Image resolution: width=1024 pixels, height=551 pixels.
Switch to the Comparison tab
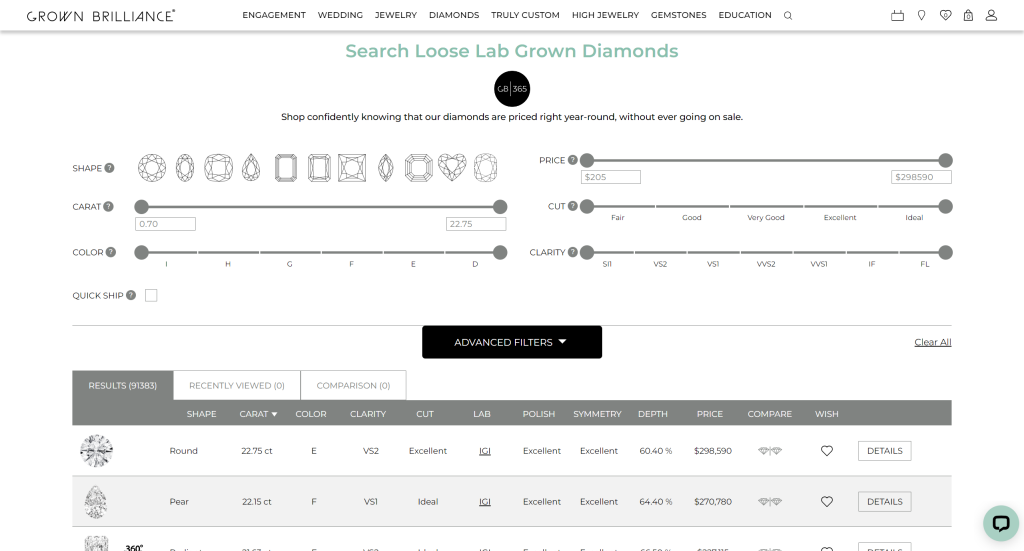point(353,385)
